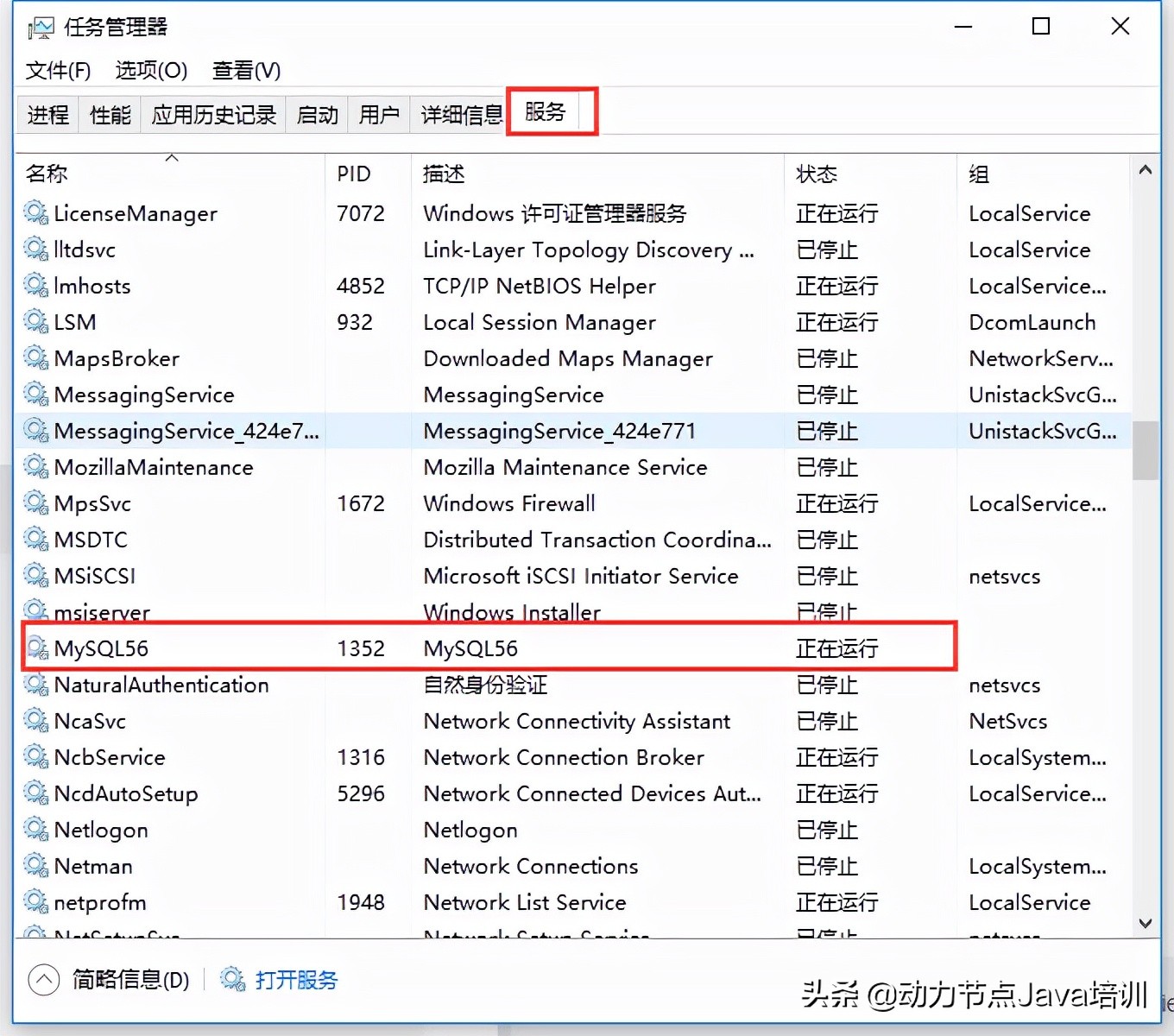
Task: Click the MySQL56 service gear icon
Action: pos(36,647)
